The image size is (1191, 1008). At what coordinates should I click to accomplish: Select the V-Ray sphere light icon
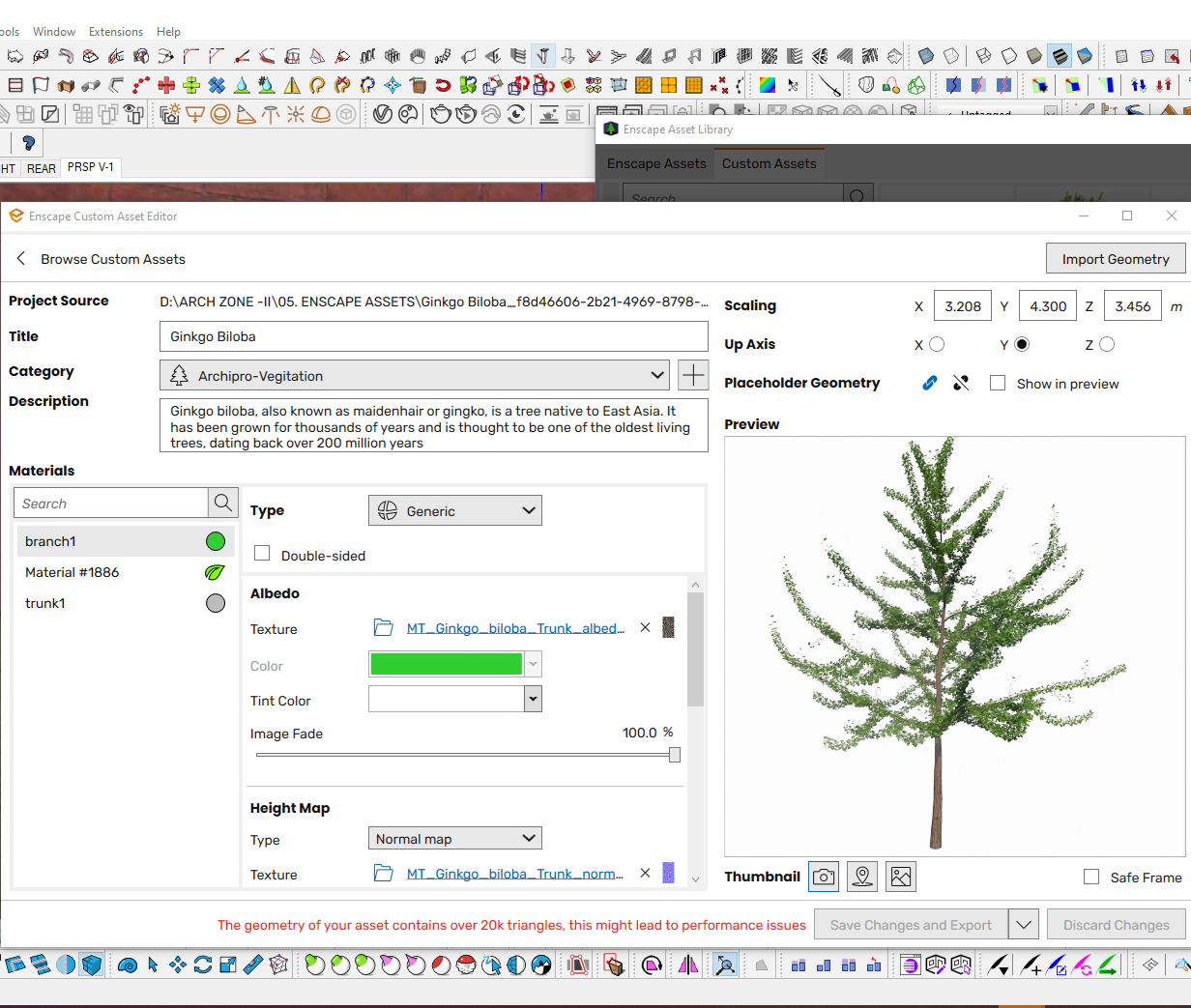(x=219, y=115)
